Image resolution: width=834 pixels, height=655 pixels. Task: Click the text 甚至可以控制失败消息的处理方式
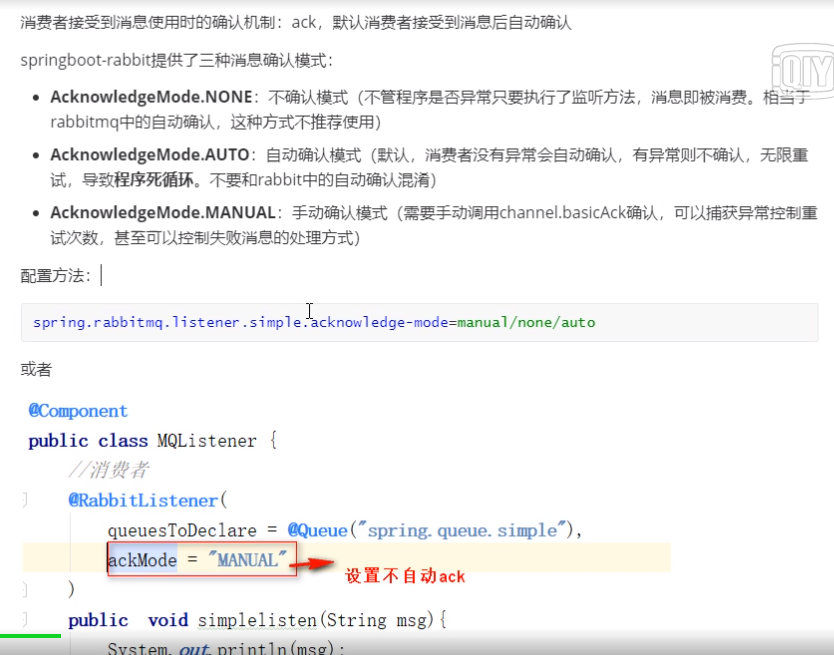point(233,238)
